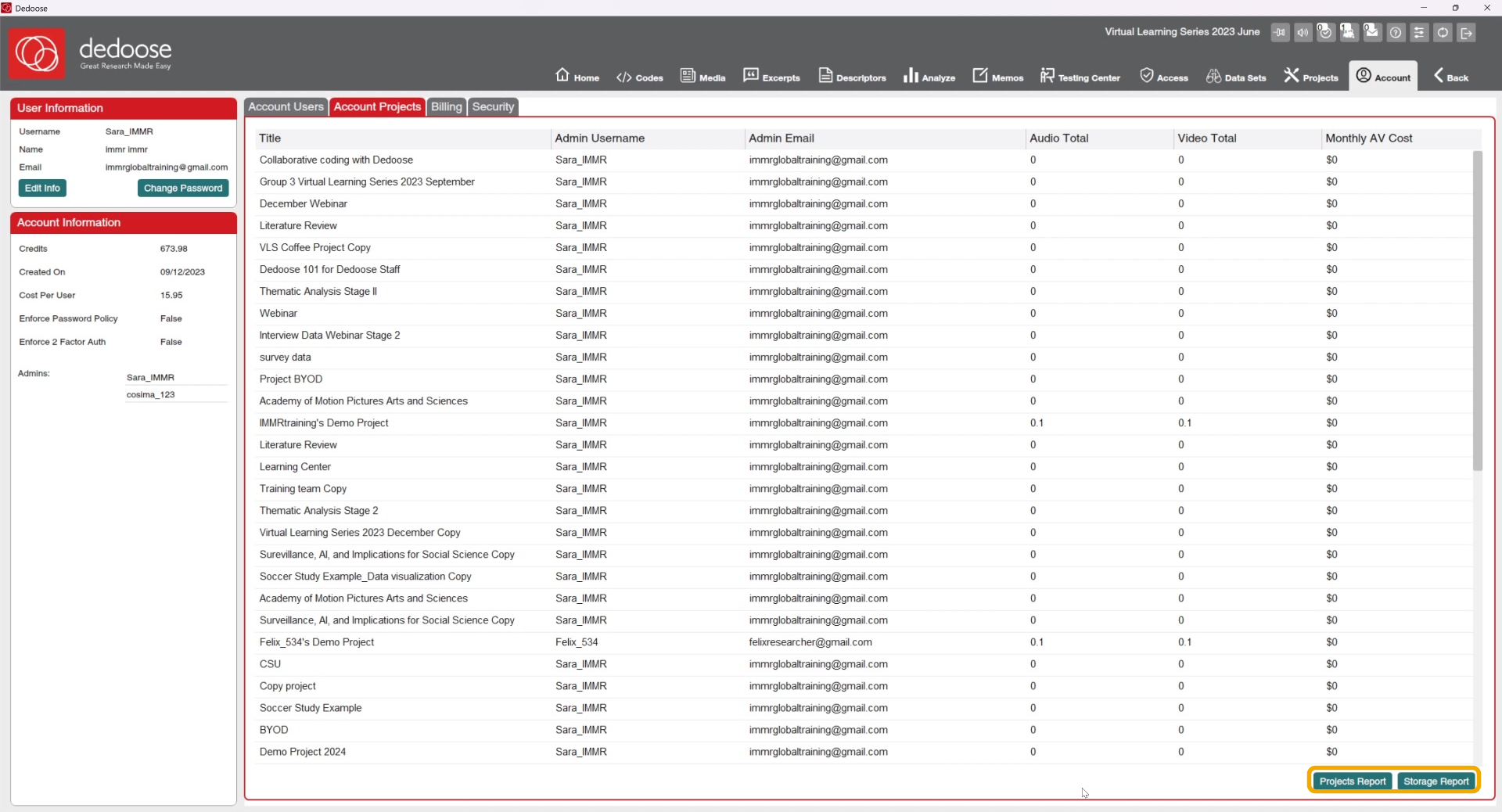Select admin 'cosima_123' in Admins list
Screen dimensions: 1502x812
pyautogui.click(x=176, y=395)
